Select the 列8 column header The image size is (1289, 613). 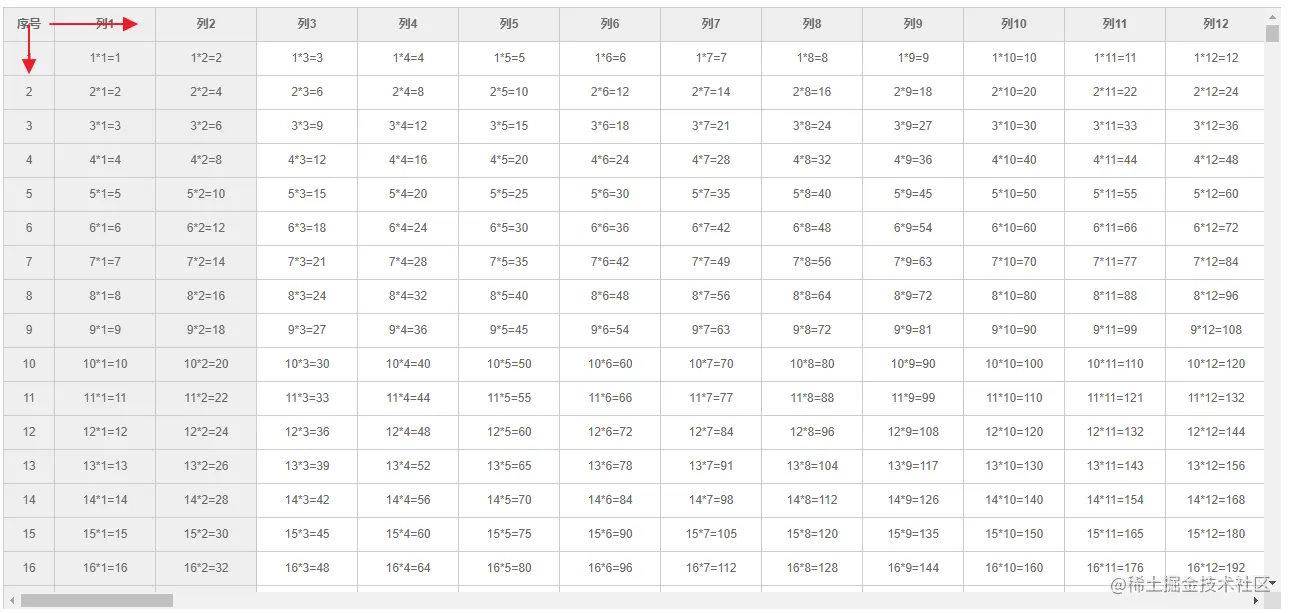pos(812,24)
